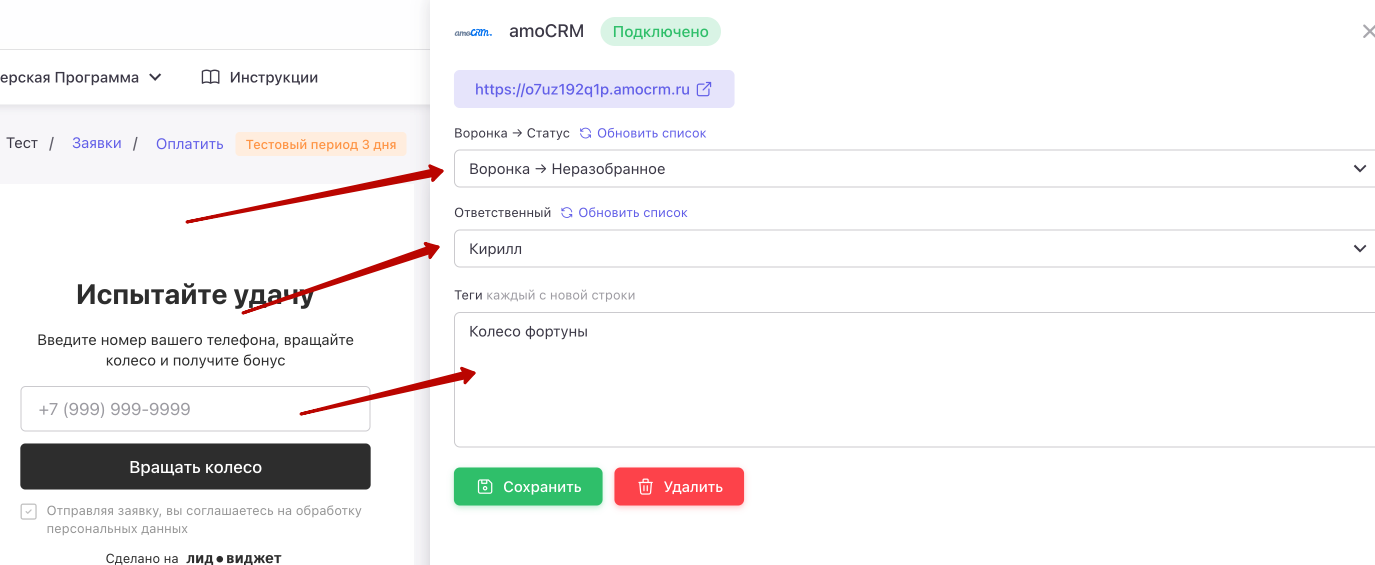Image resolution: width=1375 pixels, height=565 pixels.
Task: Click the Теги text area with Колесо фортуны
Action: click(914, 380)
